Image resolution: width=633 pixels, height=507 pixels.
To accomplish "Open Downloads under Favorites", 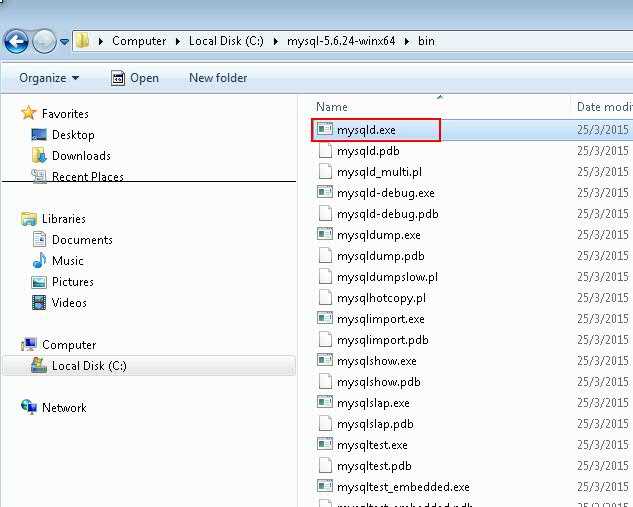I will click(x=81, y=156).
